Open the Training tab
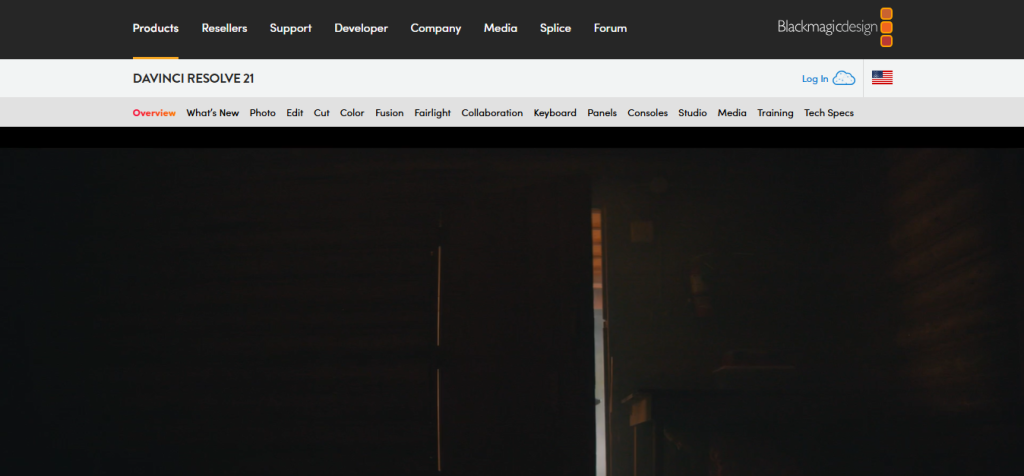The image size is (1024, 476). (x=775, y=113)
